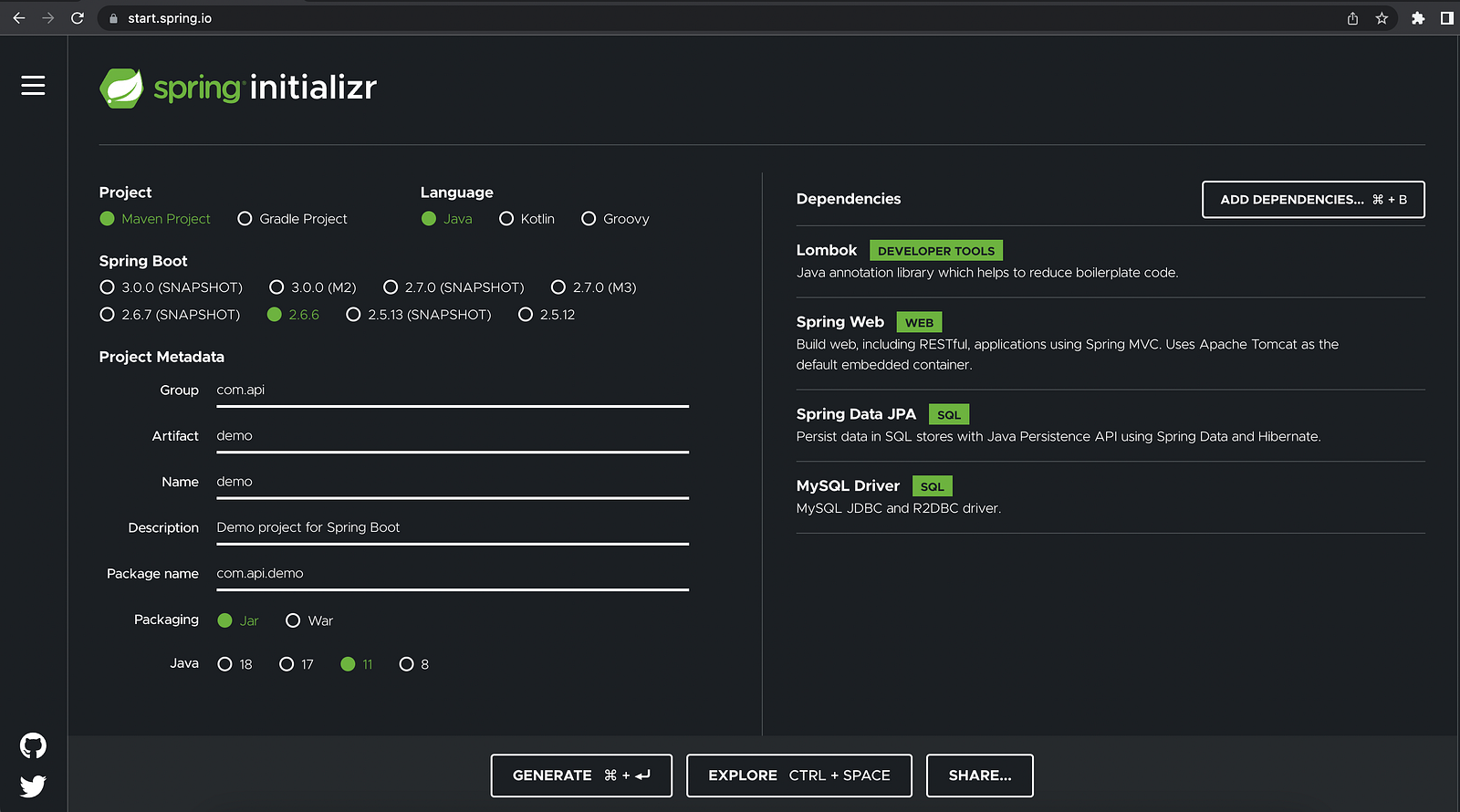Edit the Description field
Image resolution: width=1460 pixels, height=812 pixels.
coord(453,527)
